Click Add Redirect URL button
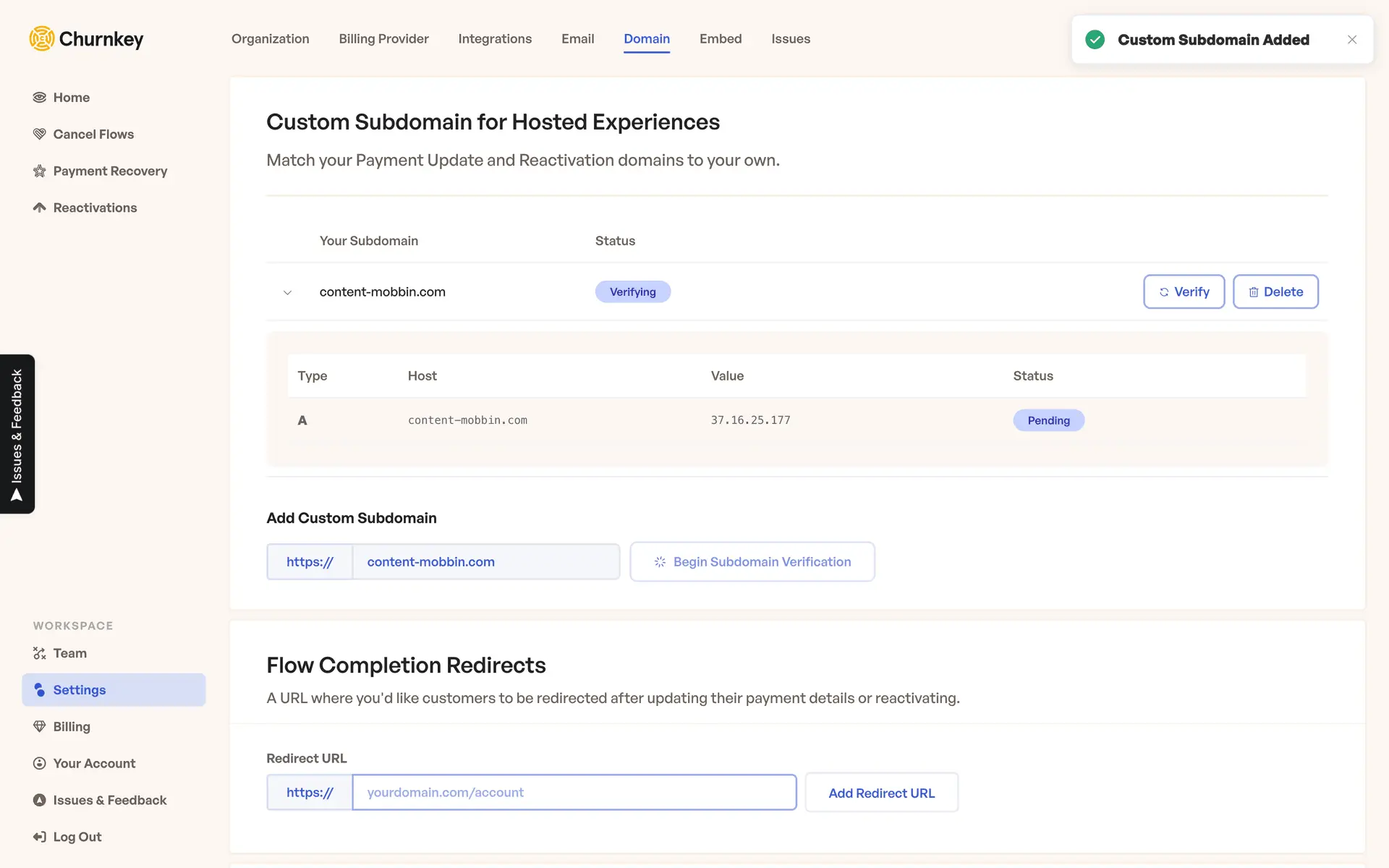1389x868 pixels. (x=881, y=793)
